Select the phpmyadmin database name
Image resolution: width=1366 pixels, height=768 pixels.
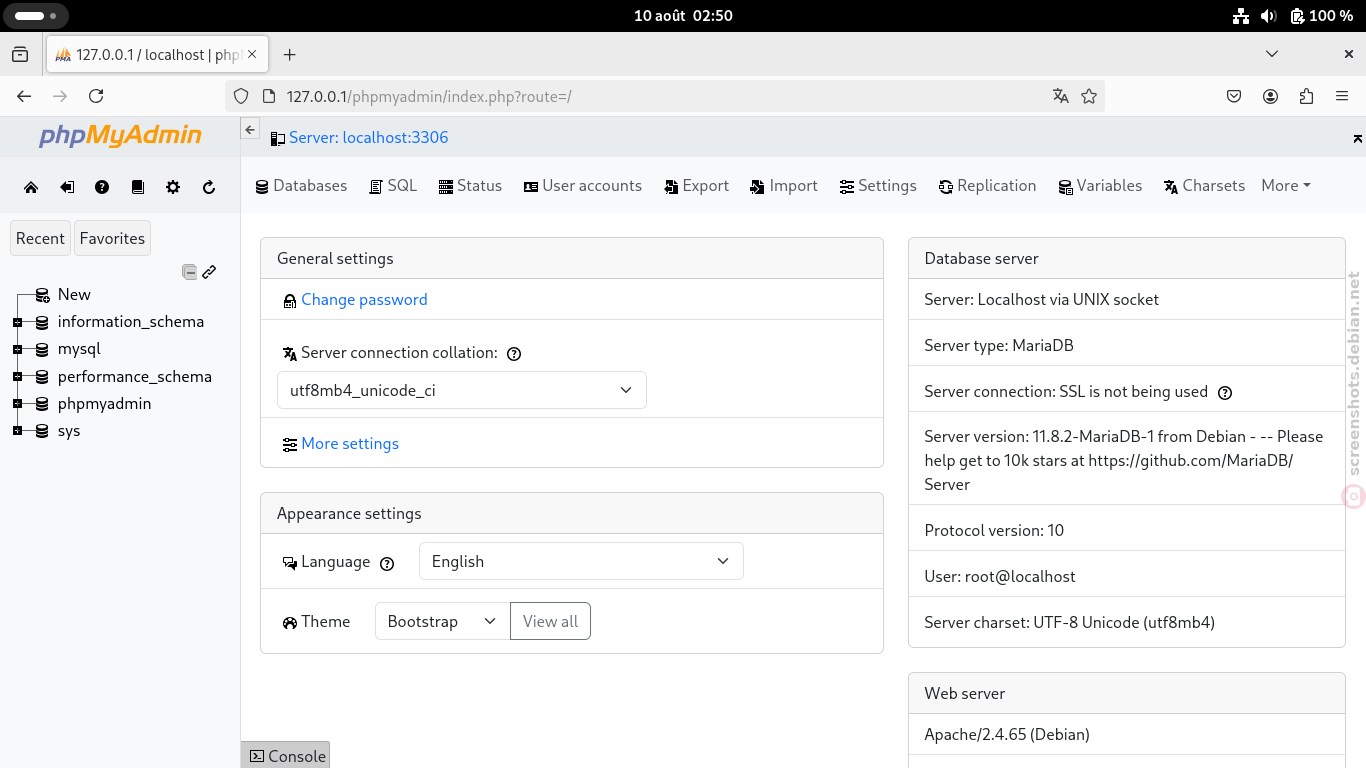point(104,404)
